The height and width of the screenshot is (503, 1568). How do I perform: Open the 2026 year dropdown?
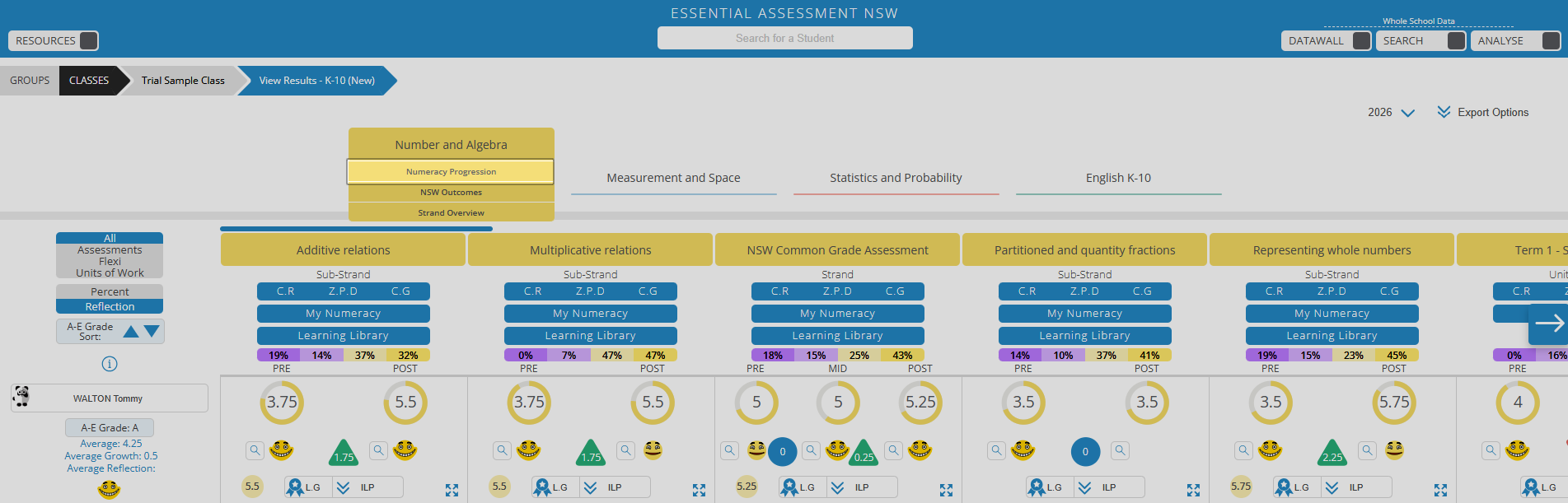pos(1391,113)
